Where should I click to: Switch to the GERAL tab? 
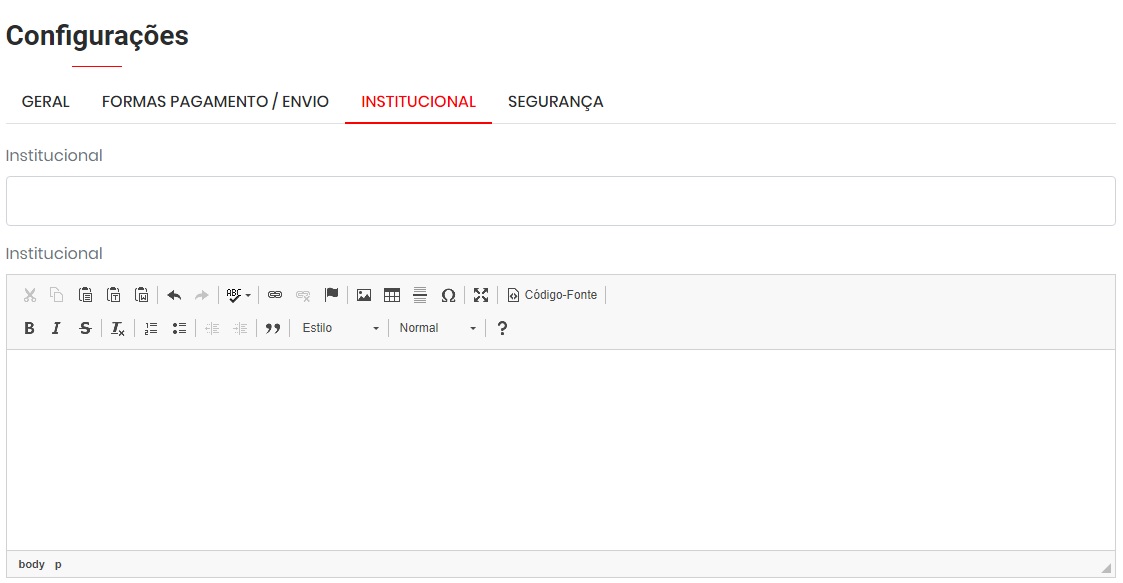(46, 102)
